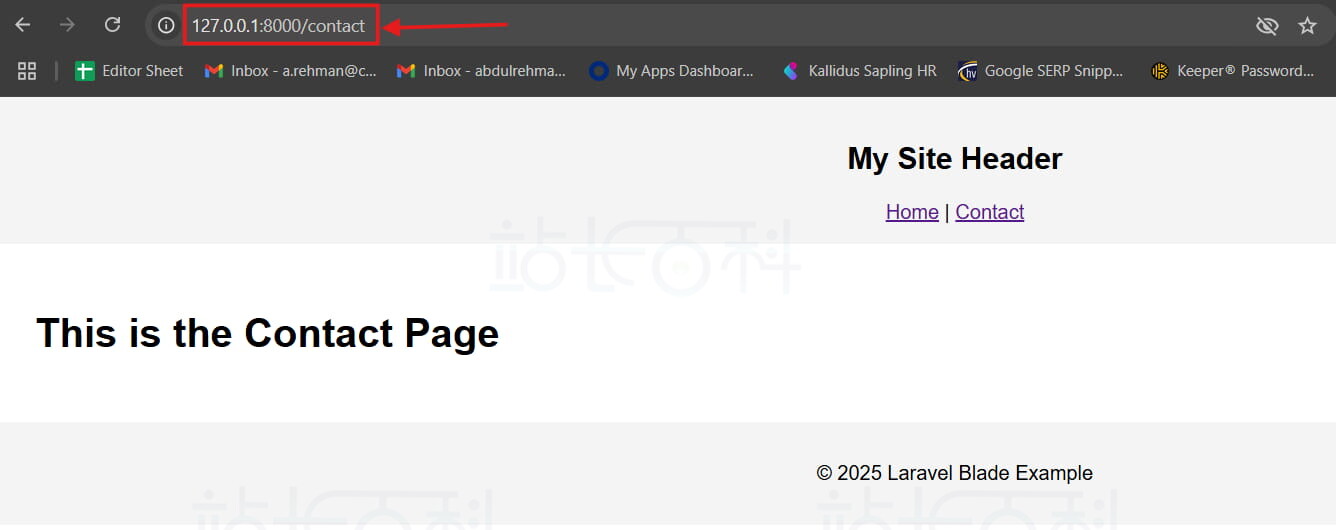This screenshot has height=530, width=1336.
Task: Open the Inbox - abdulrehma... Gmail bookmark
Action: pyautogui.click(x=481, y=71)
